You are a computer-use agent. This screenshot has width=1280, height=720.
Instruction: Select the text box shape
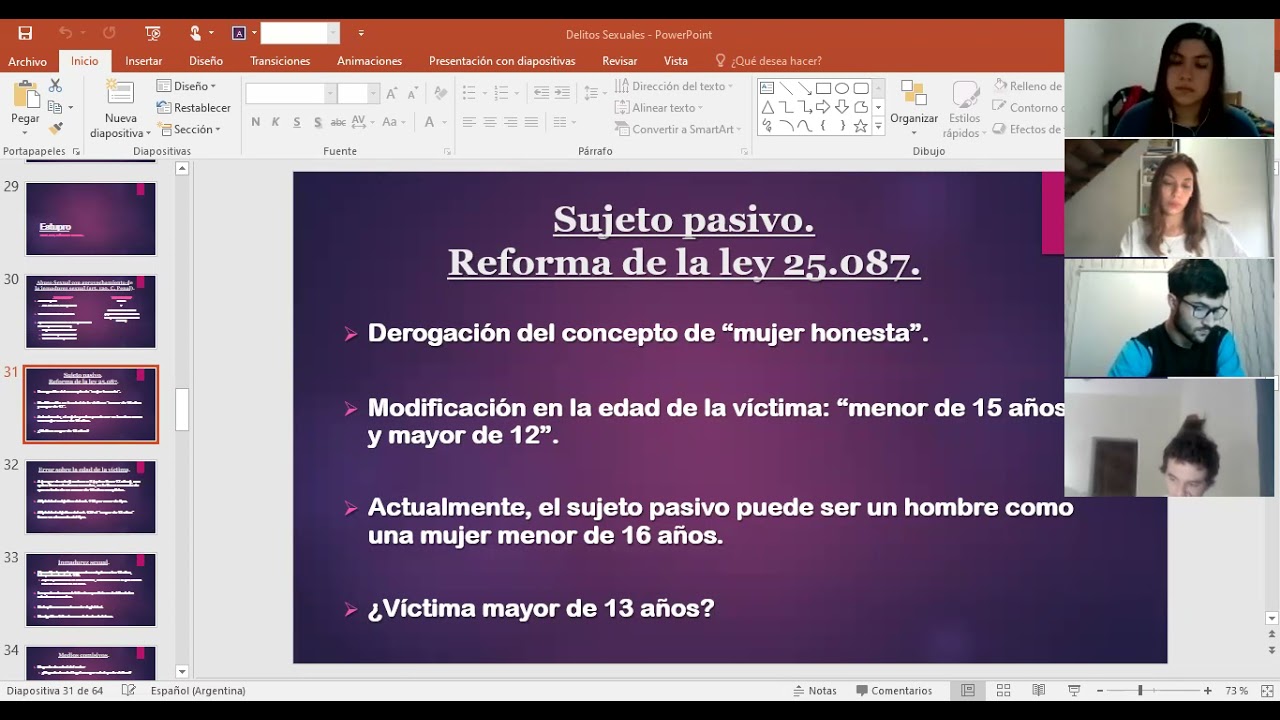(x=768, y=88)
